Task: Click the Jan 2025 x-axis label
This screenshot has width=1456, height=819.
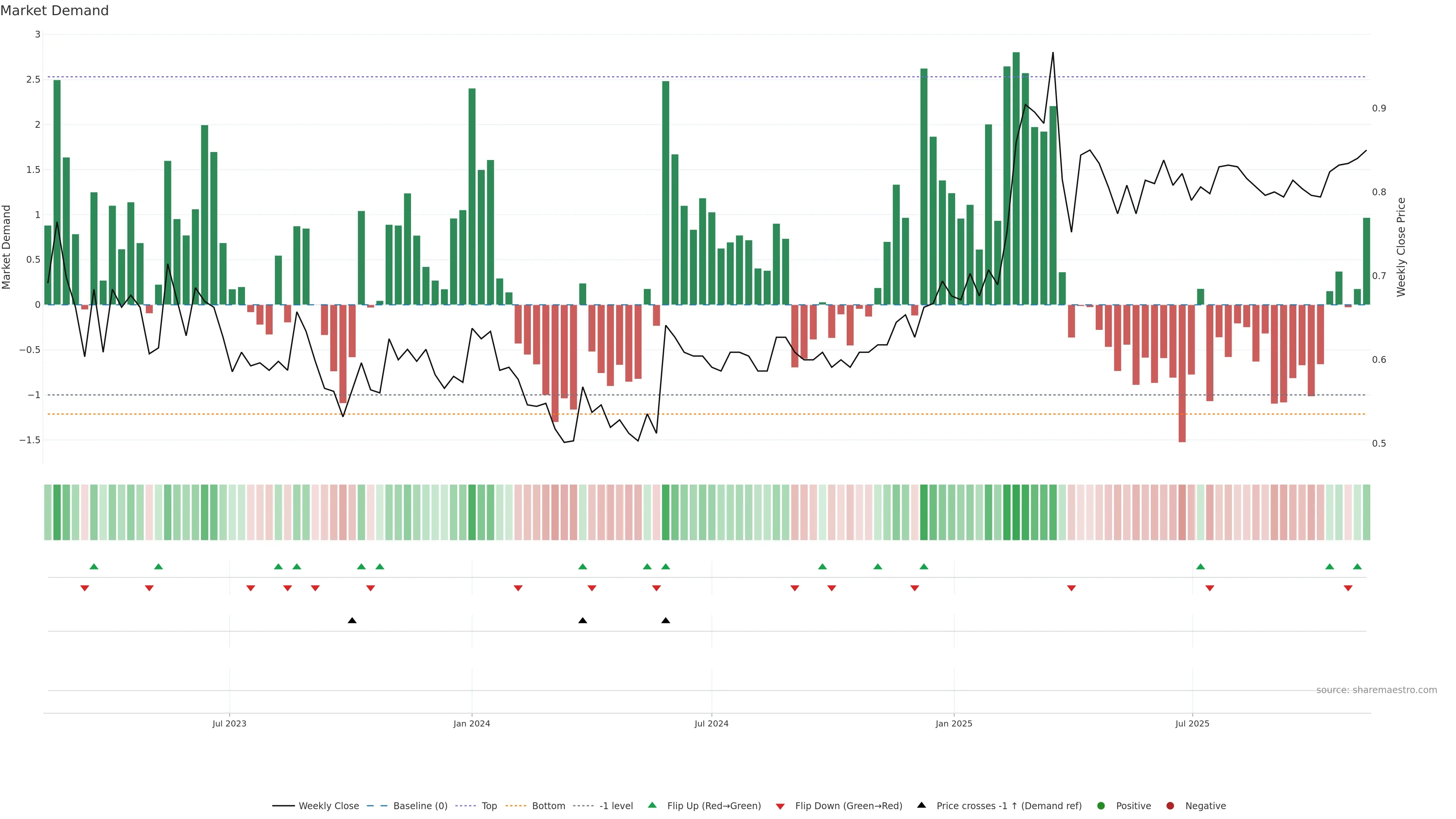Action: [x=954, y=723]
